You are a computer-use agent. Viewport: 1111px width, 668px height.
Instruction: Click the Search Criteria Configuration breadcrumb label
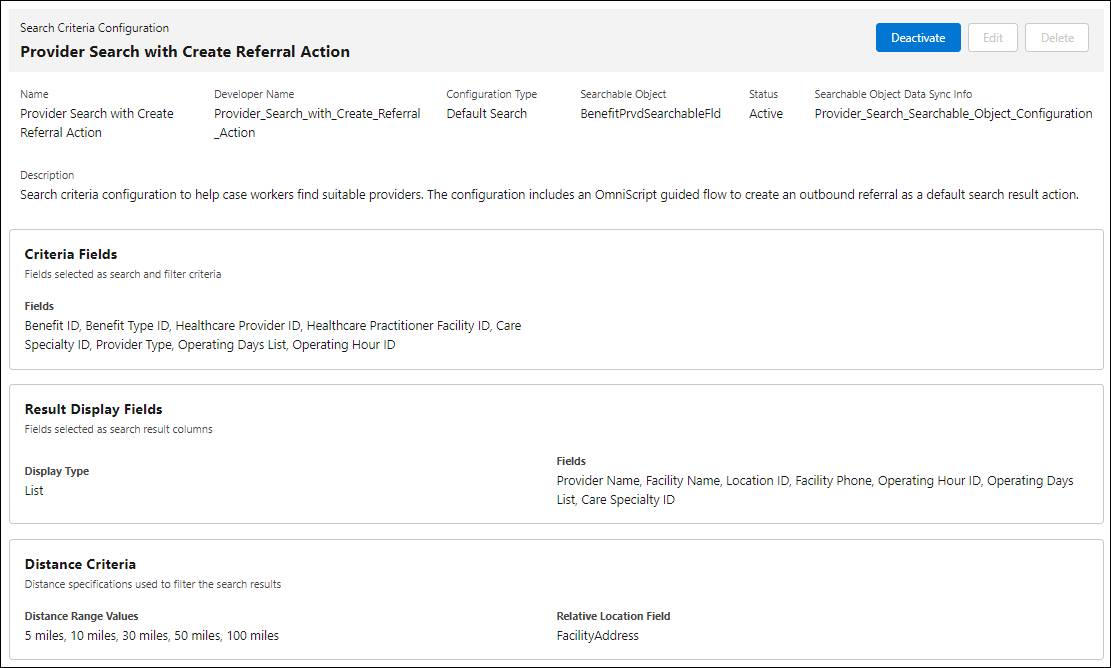click(94, 28)
